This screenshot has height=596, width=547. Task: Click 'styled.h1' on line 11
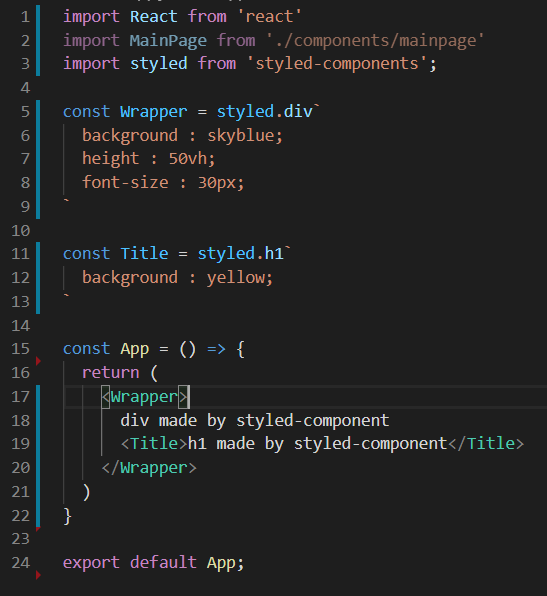pyautogui.click(x=241, y=254)
